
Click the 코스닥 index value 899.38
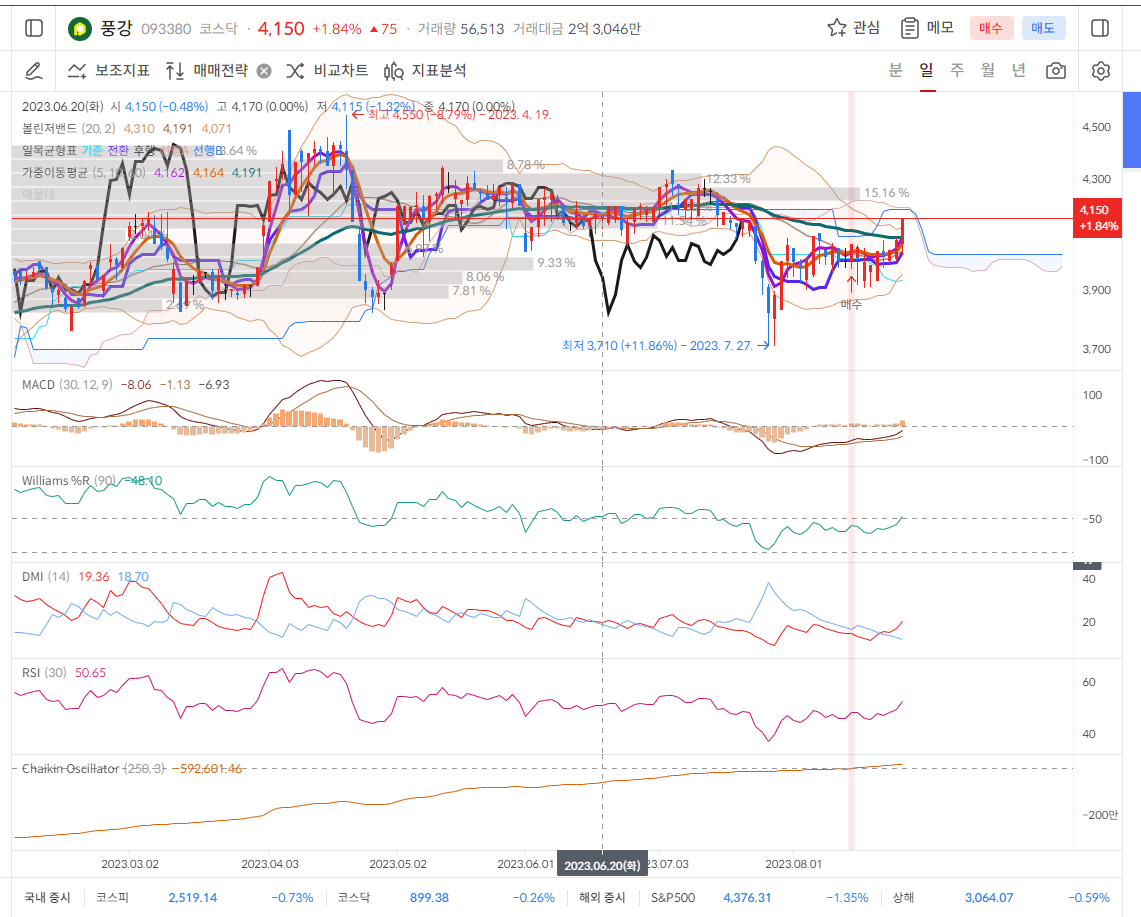pos(429,897)
